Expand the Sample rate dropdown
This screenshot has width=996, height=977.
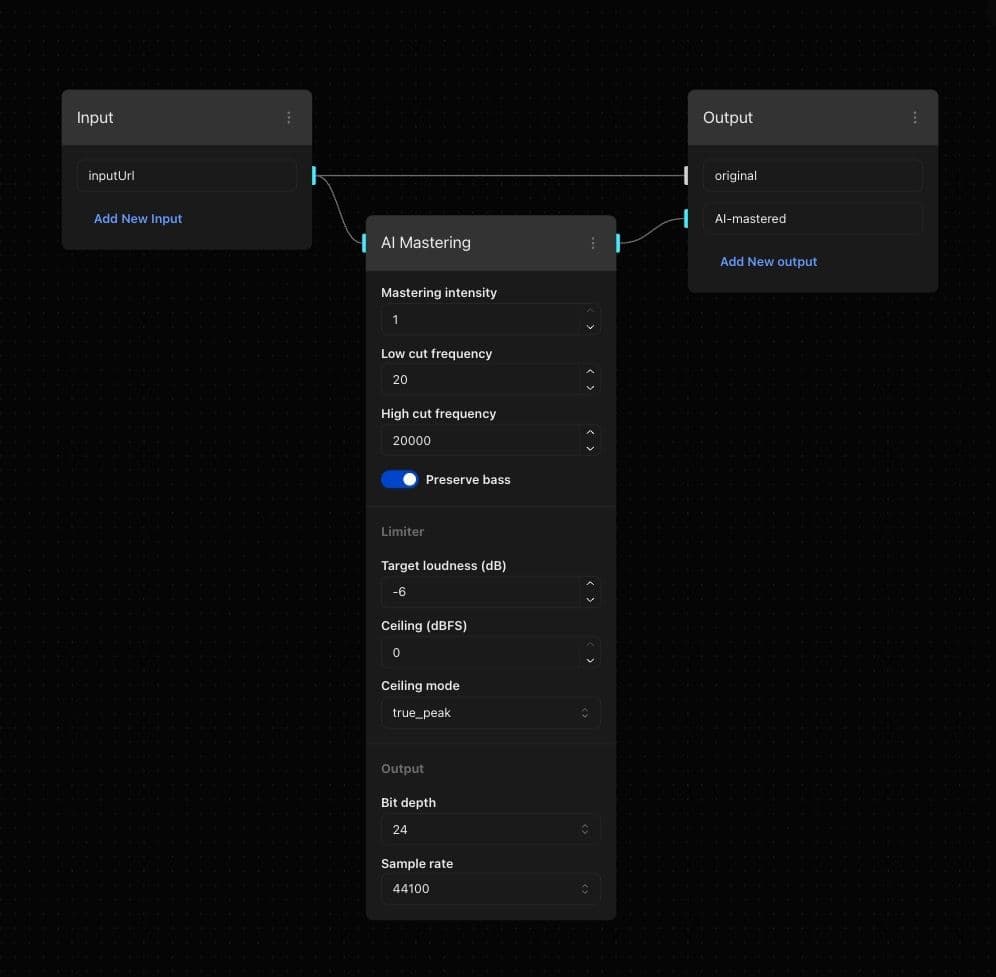490,888
